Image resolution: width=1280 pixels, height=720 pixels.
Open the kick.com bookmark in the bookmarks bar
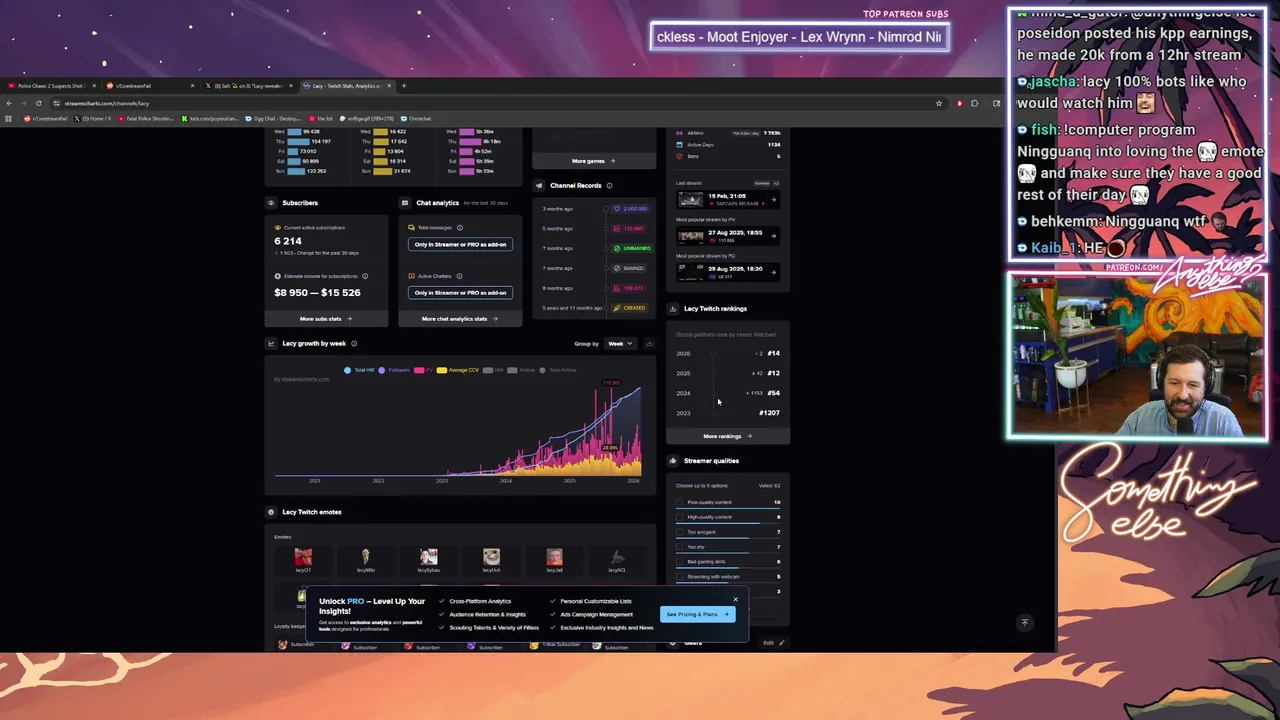point(210,118)
